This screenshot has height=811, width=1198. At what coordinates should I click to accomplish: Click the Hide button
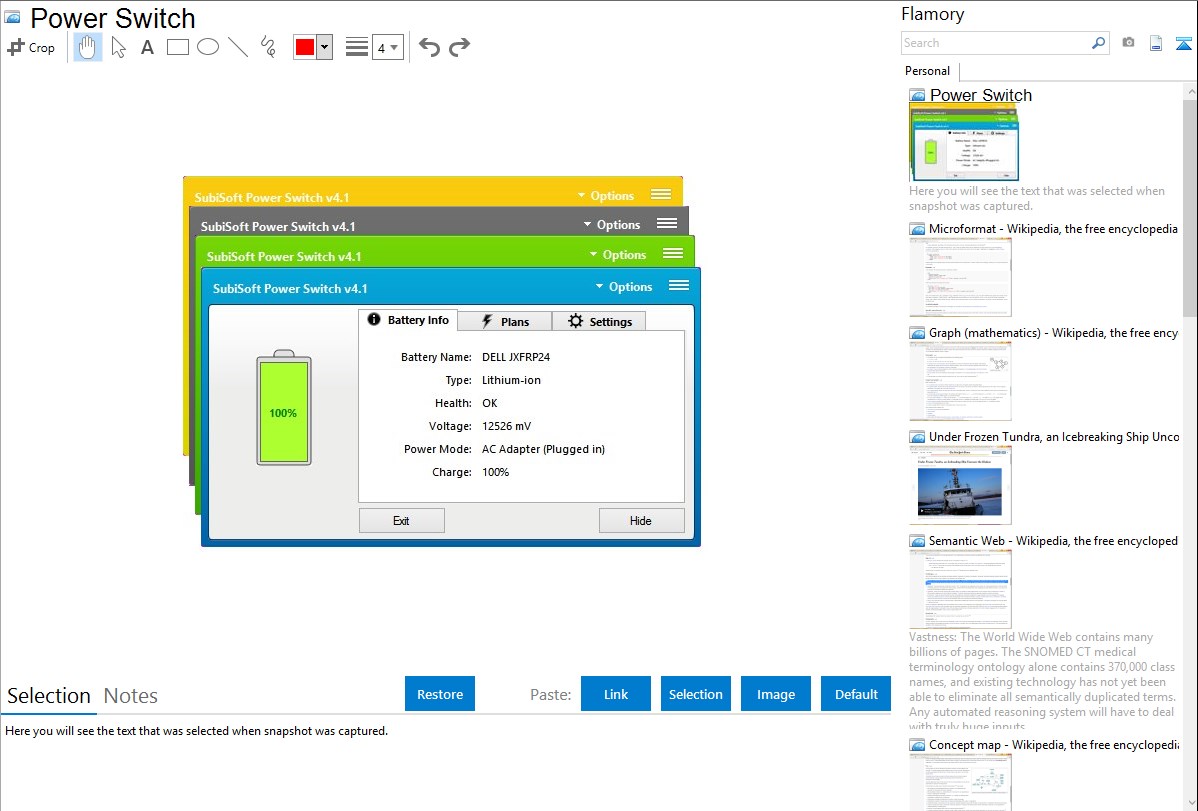pyautogui.click(x=641, y=521)
